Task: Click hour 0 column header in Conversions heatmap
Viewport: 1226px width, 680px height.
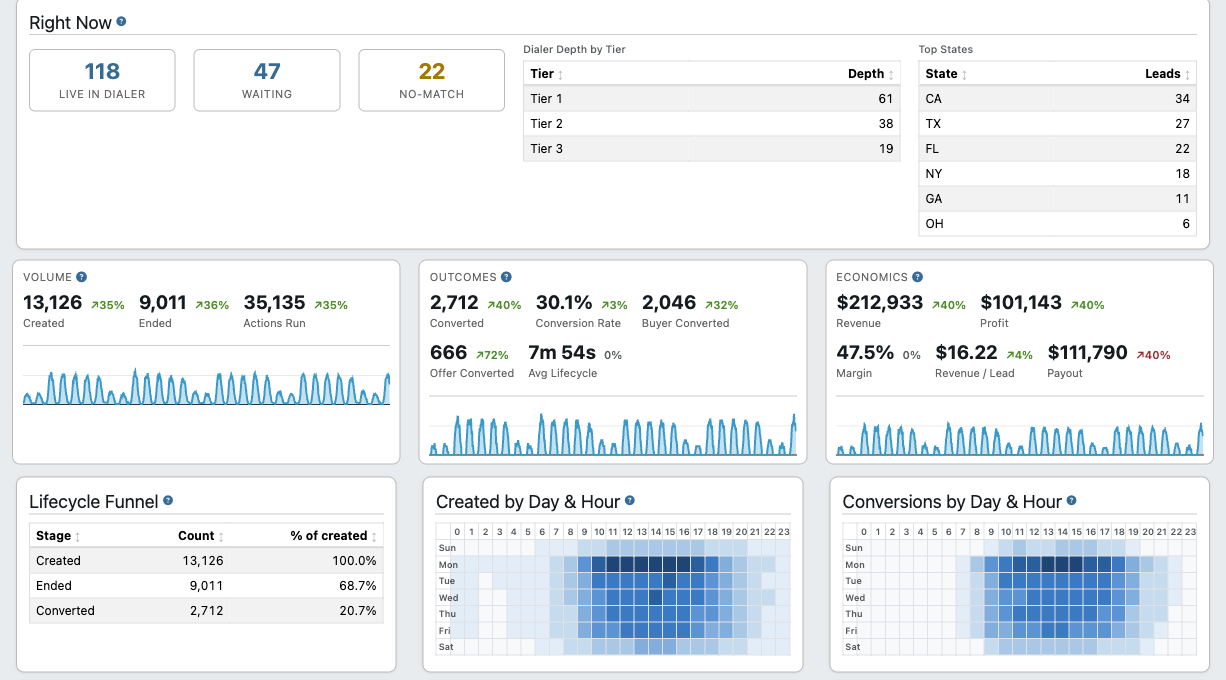Action: (x=864, y=532)
